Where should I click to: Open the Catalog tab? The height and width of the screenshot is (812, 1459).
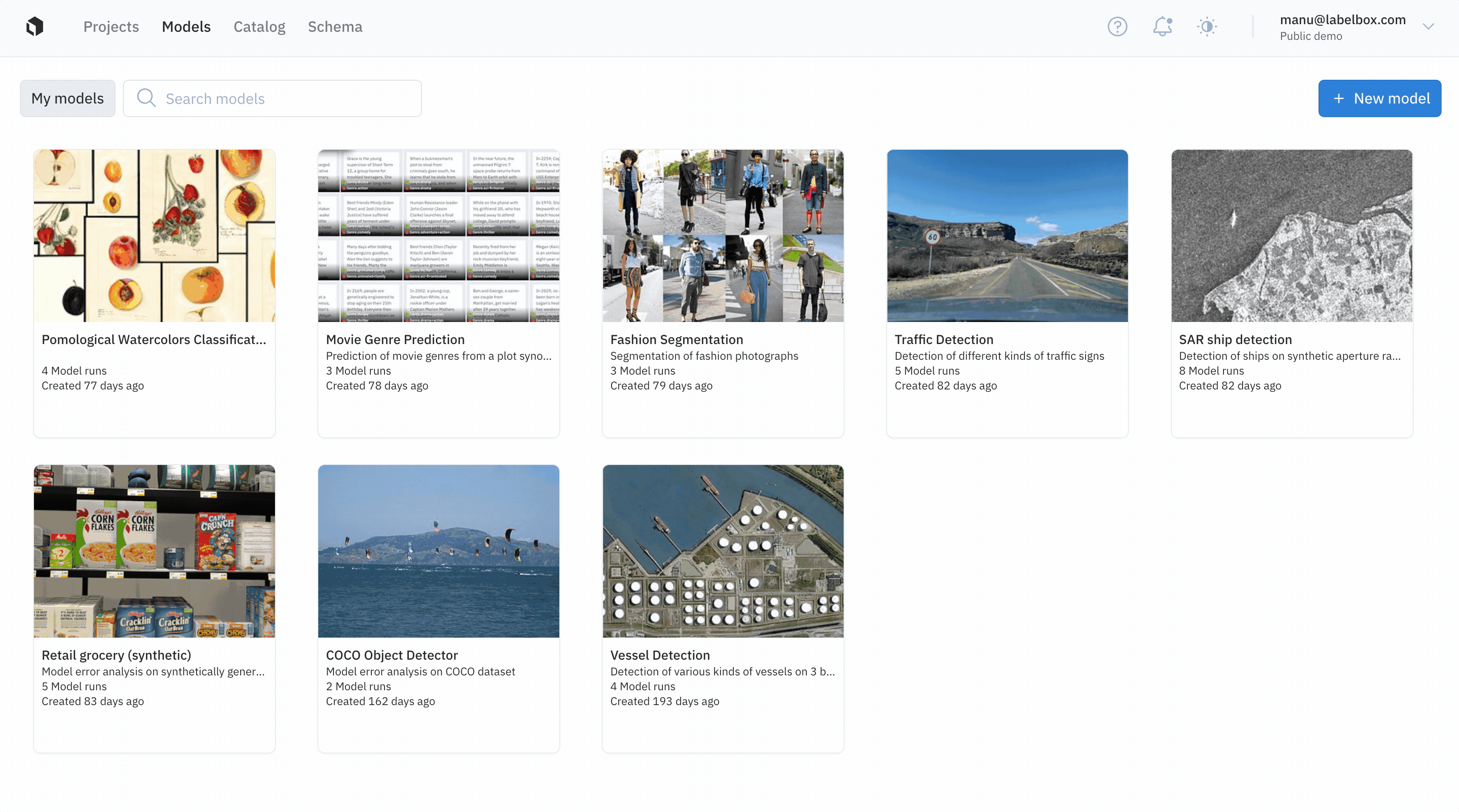(259, 27)
